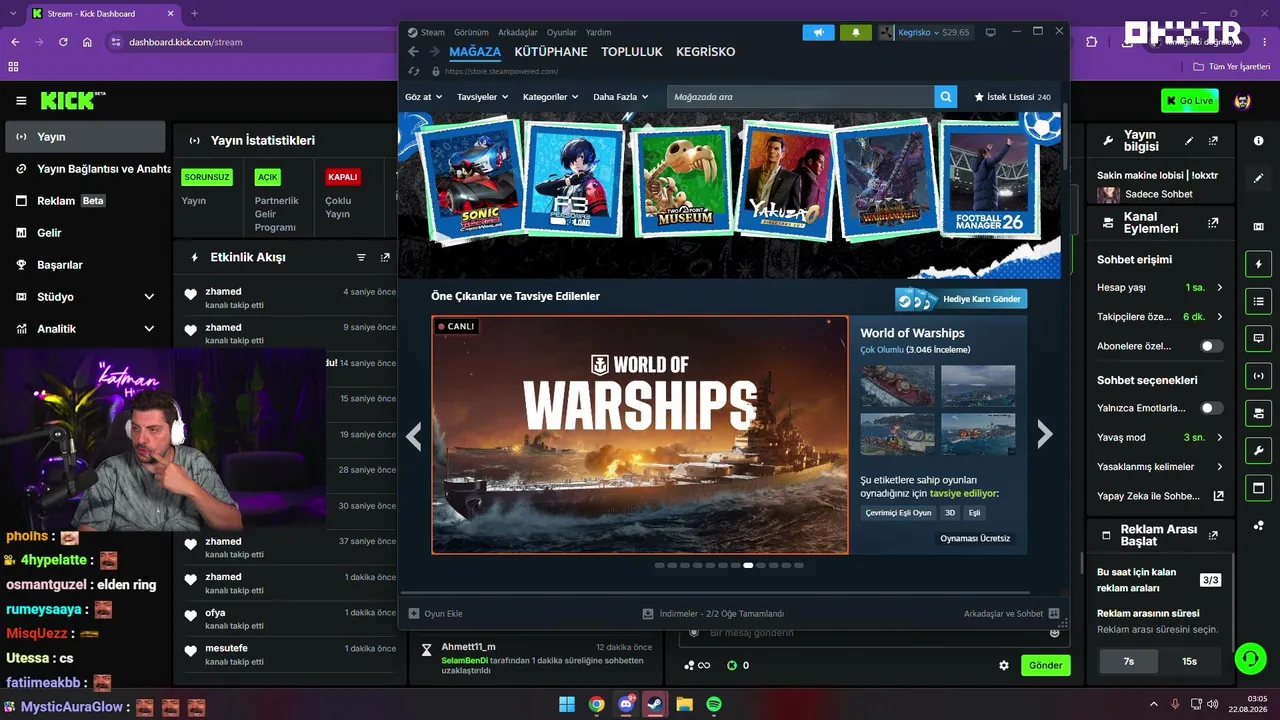
Task: Click the Gönder chat button
Action: 1045,665
